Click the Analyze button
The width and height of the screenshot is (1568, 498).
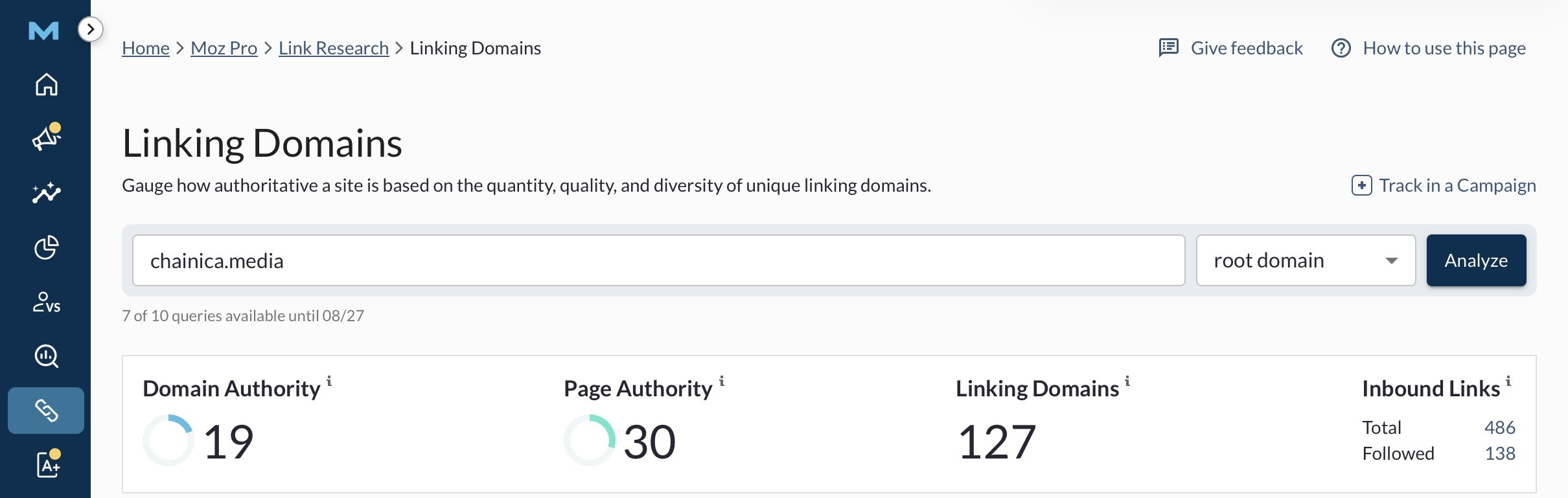tap(1476, 260)
